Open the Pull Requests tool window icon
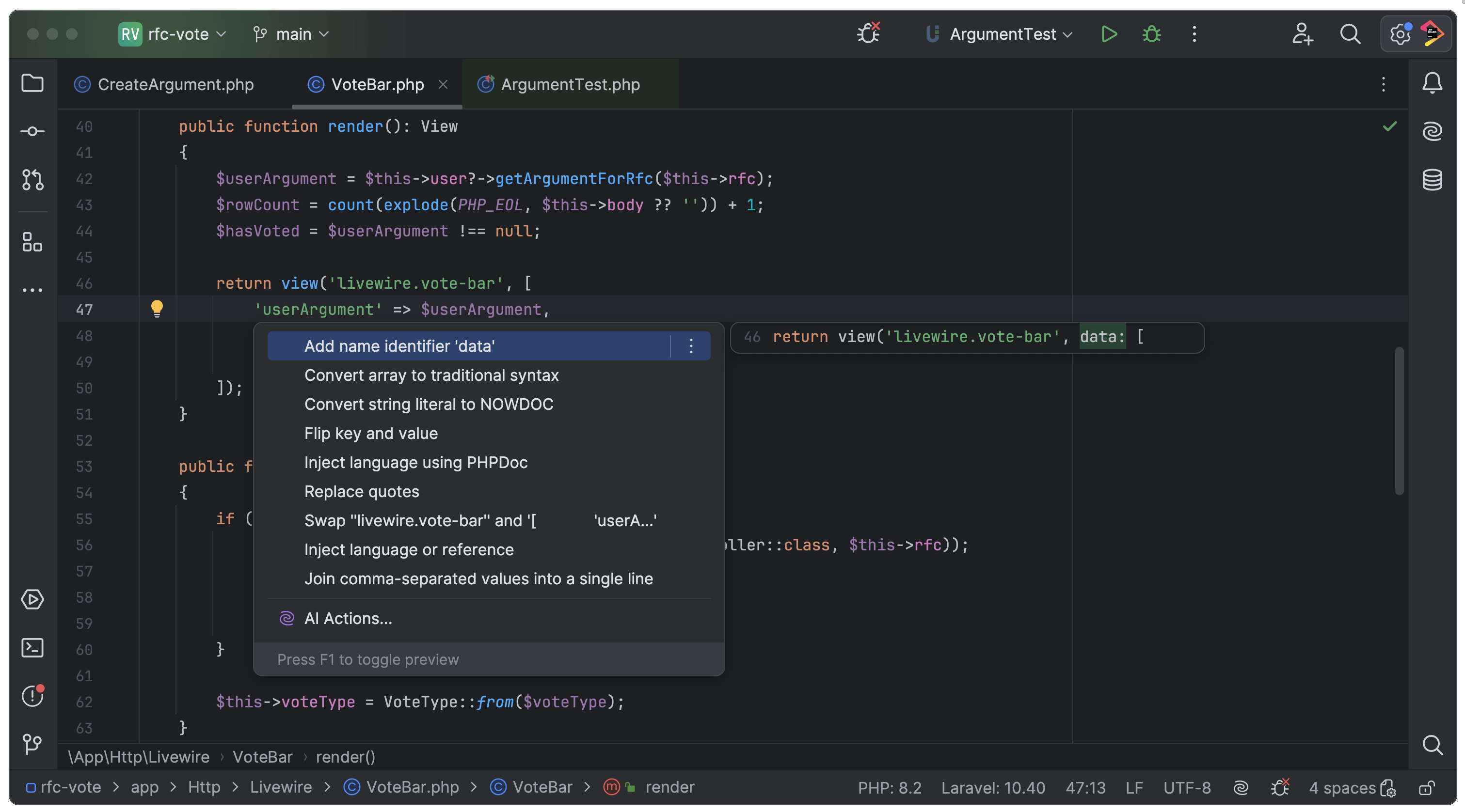The width and height of the screenshot is (1465, 812). (32, 180)
